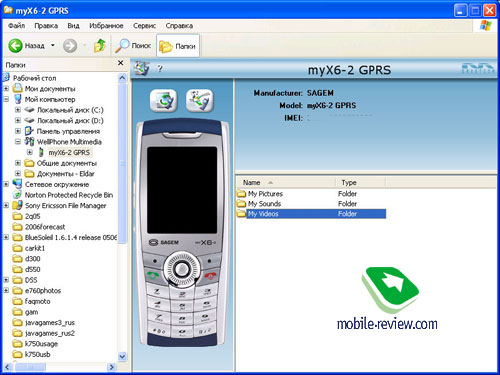Screen dimensions: 500x375
Task: Expand Сетевое окружение tree node
Action: [6, 184]
